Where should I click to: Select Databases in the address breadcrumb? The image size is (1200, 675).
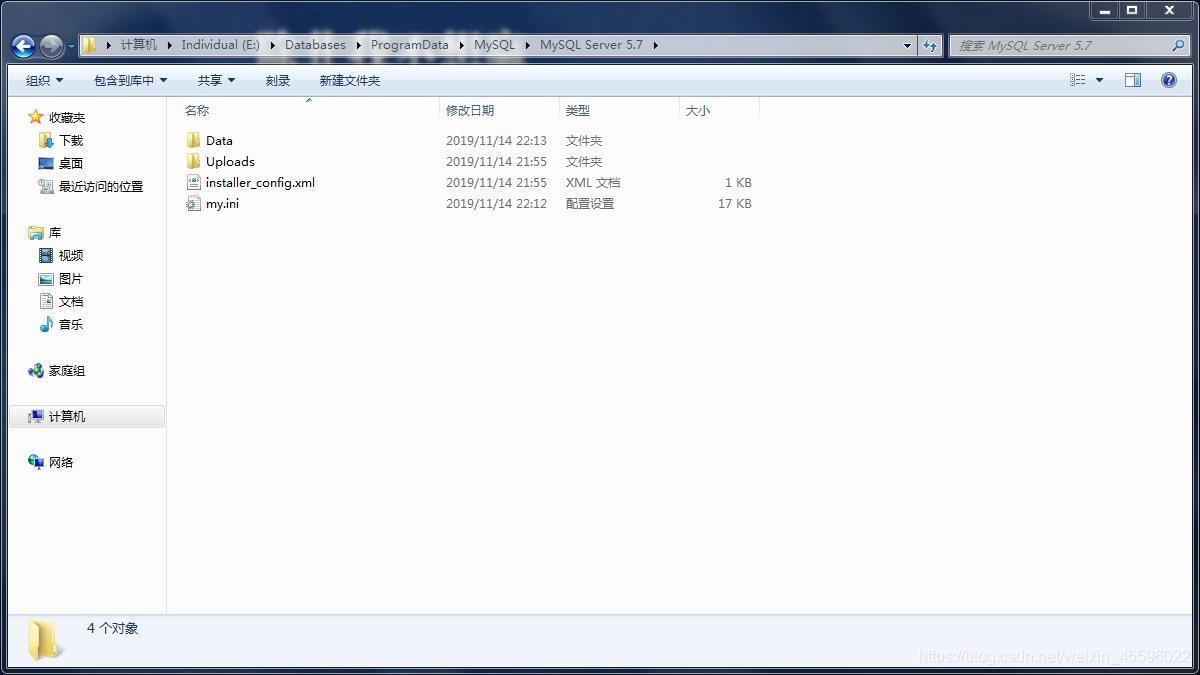click(x=315, y=45)
